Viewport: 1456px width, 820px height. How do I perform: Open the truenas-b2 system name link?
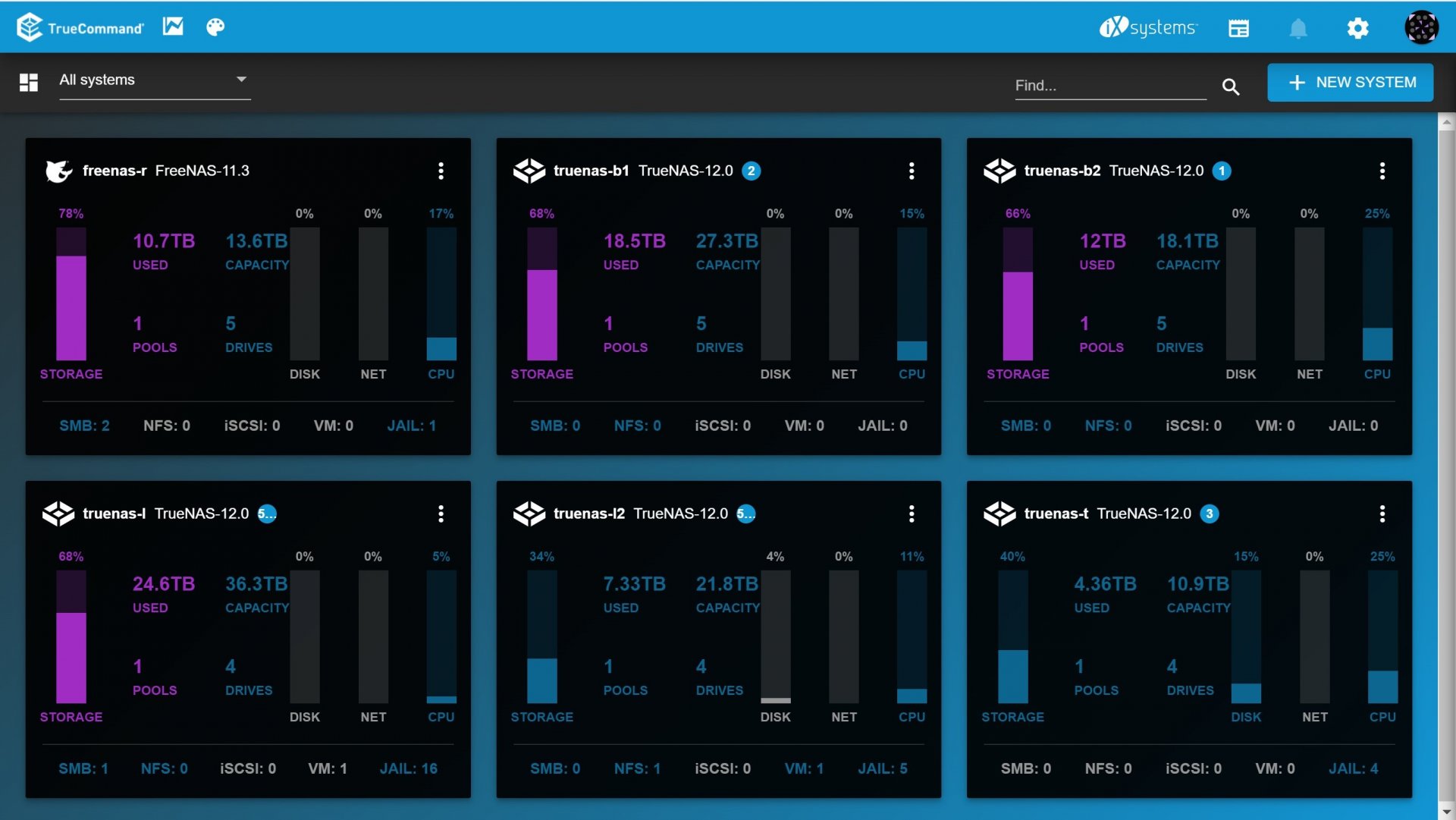tap(1062, 171)
